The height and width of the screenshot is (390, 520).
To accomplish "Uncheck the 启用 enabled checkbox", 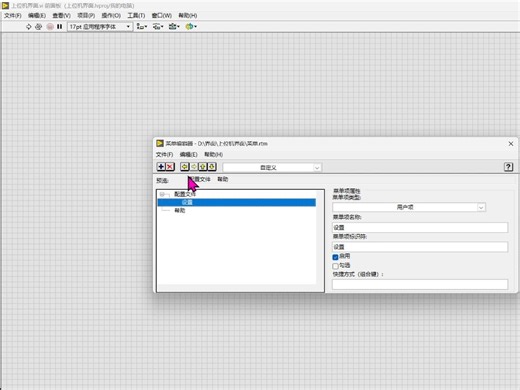I will click(336, 257).
